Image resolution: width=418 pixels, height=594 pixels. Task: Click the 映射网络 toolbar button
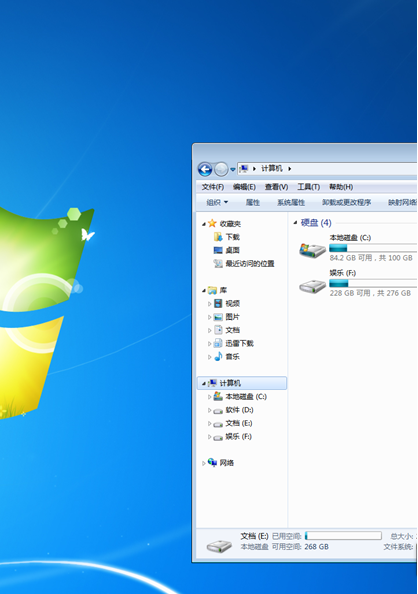[402, 202]
